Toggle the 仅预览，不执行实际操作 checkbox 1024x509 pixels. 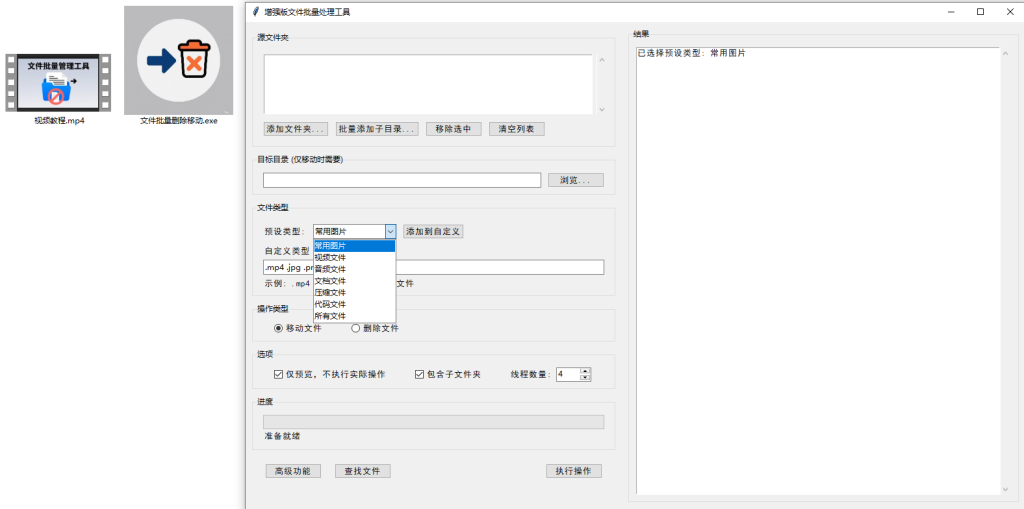(x=279, y=374)
